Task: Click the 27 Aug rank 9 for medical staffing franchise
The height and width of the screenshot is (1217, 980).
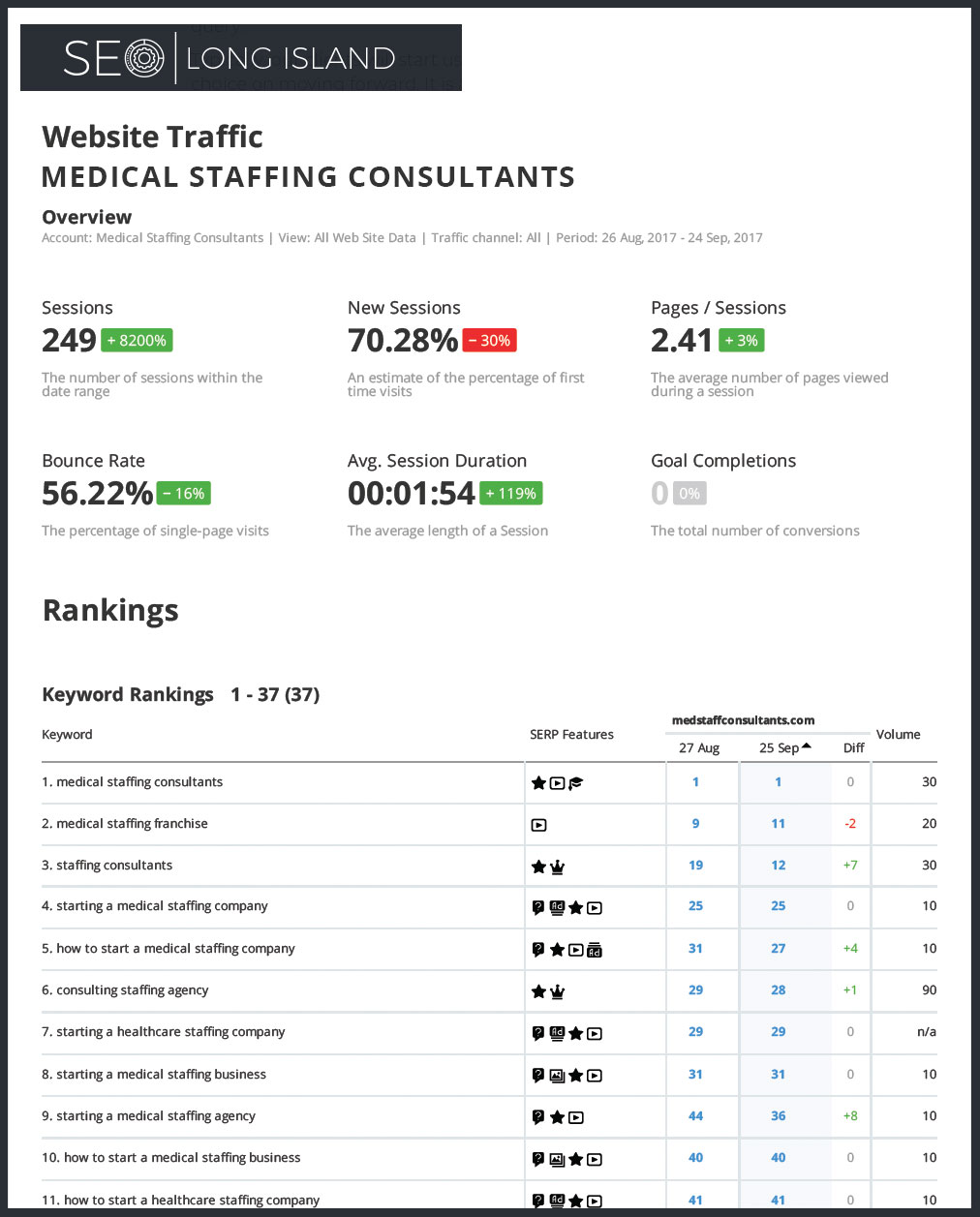Action: (x=695, y=824)
